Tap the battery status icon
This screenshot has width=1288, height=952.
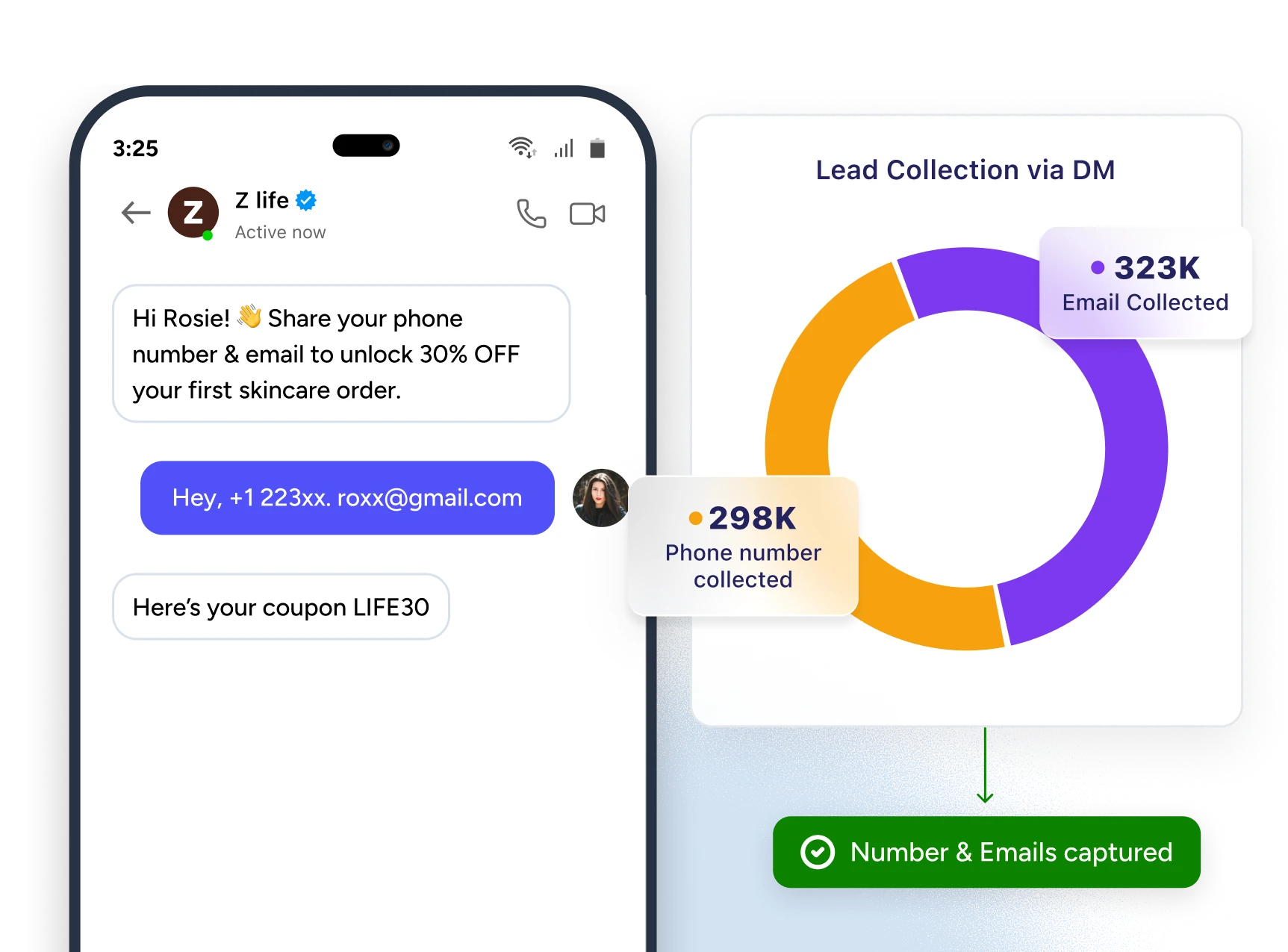click(597, 148)
